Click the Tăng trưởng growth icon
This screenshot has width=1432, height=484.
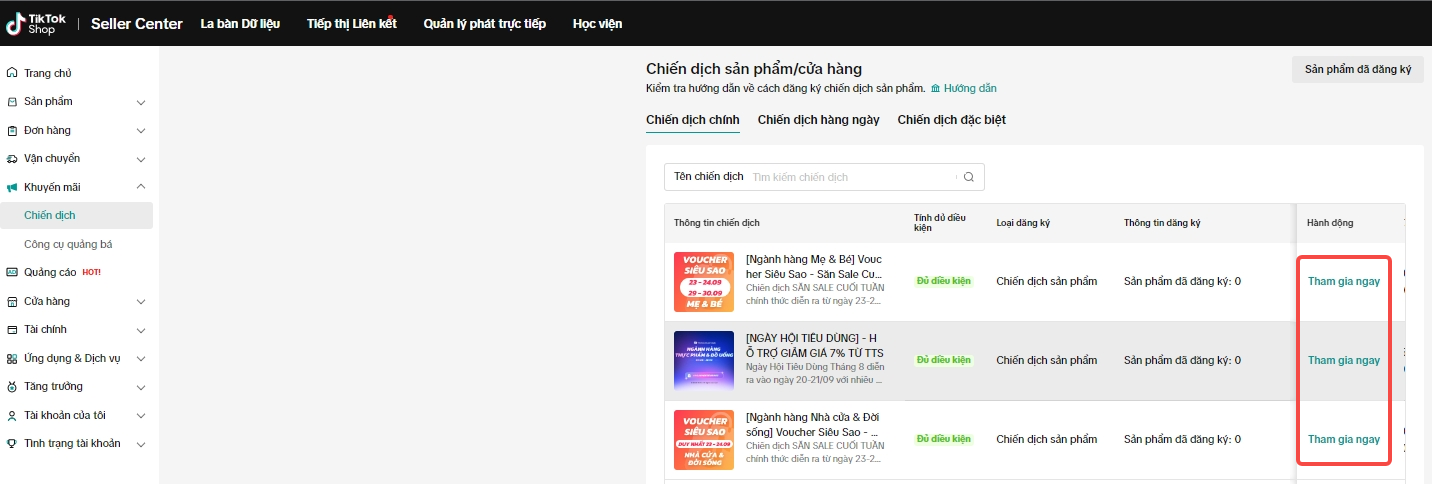(12, 386)
